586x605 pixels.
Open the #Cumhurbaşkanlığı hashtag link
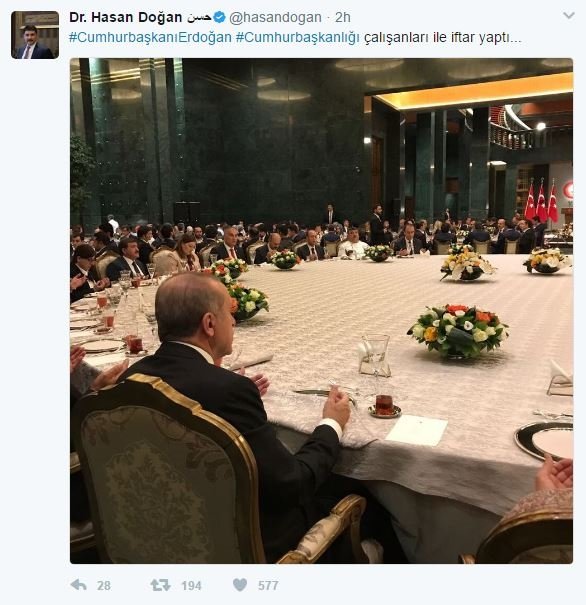click(x=298, y=38)
